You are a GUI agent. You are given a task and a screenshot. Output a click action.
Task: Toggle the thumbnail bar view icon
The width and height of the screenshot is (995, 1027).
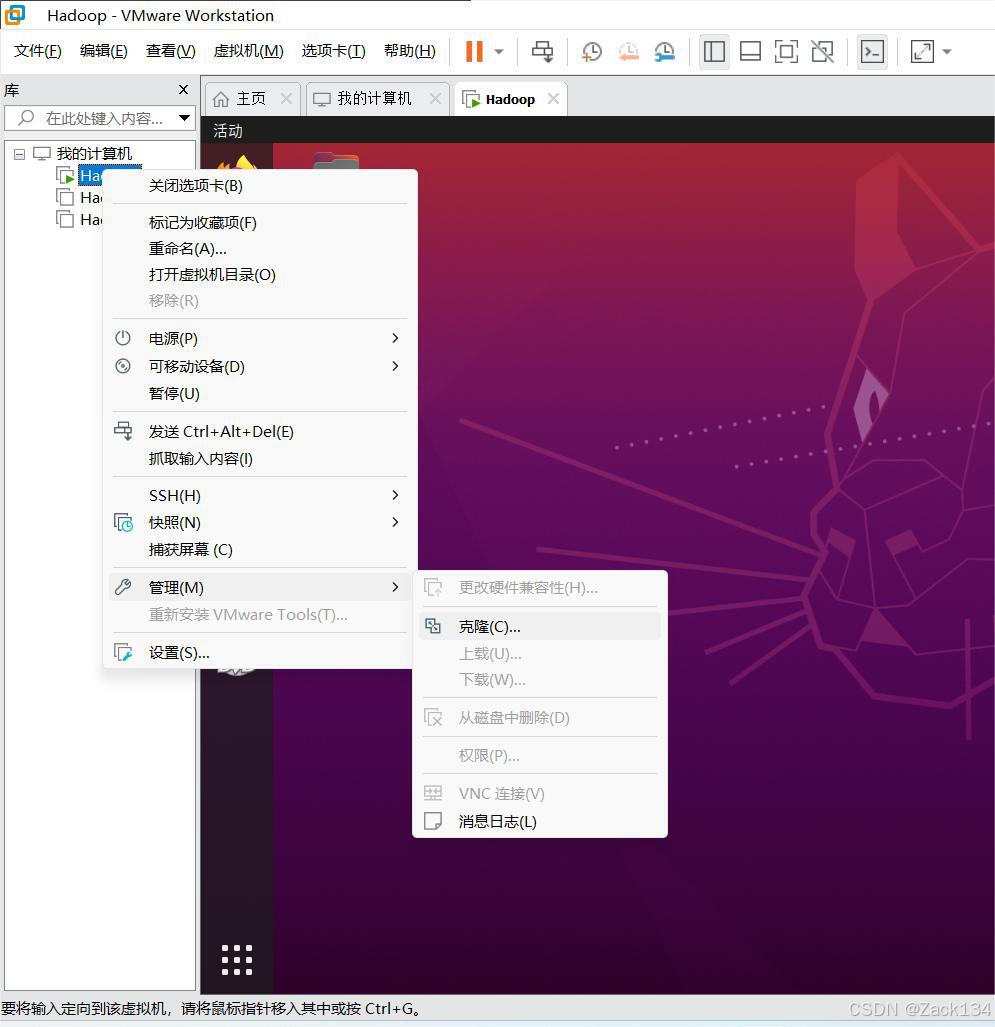(x=750, y=51)
